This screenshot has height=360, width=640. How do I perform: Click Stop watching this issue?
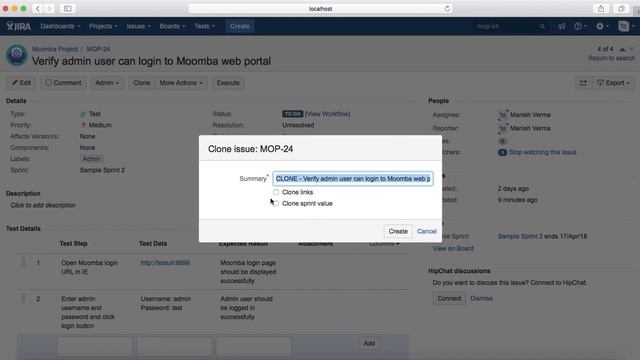coord(542,152)
